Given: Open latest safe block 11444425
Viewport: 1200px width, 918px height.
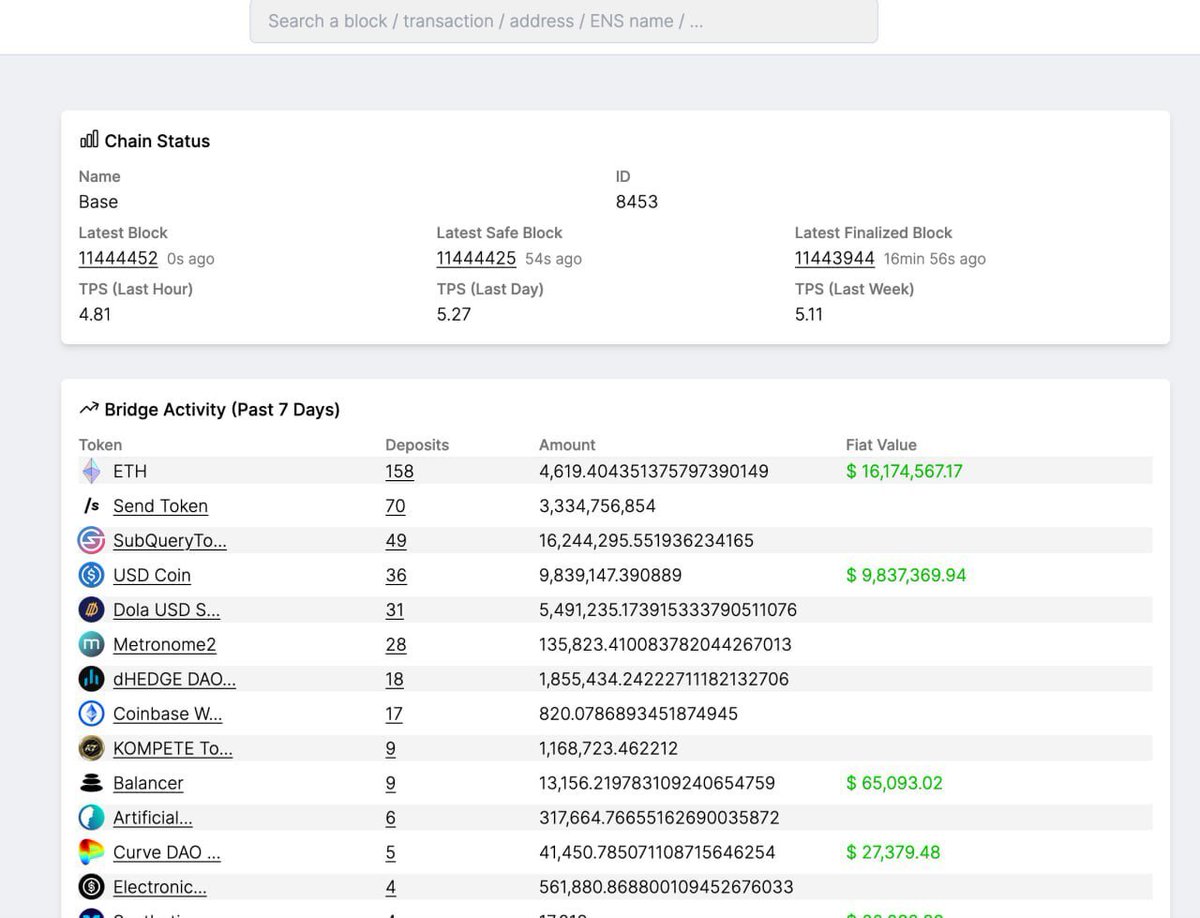Looking at the screenshot, I should pyautogui.click(x=476, y=258).
